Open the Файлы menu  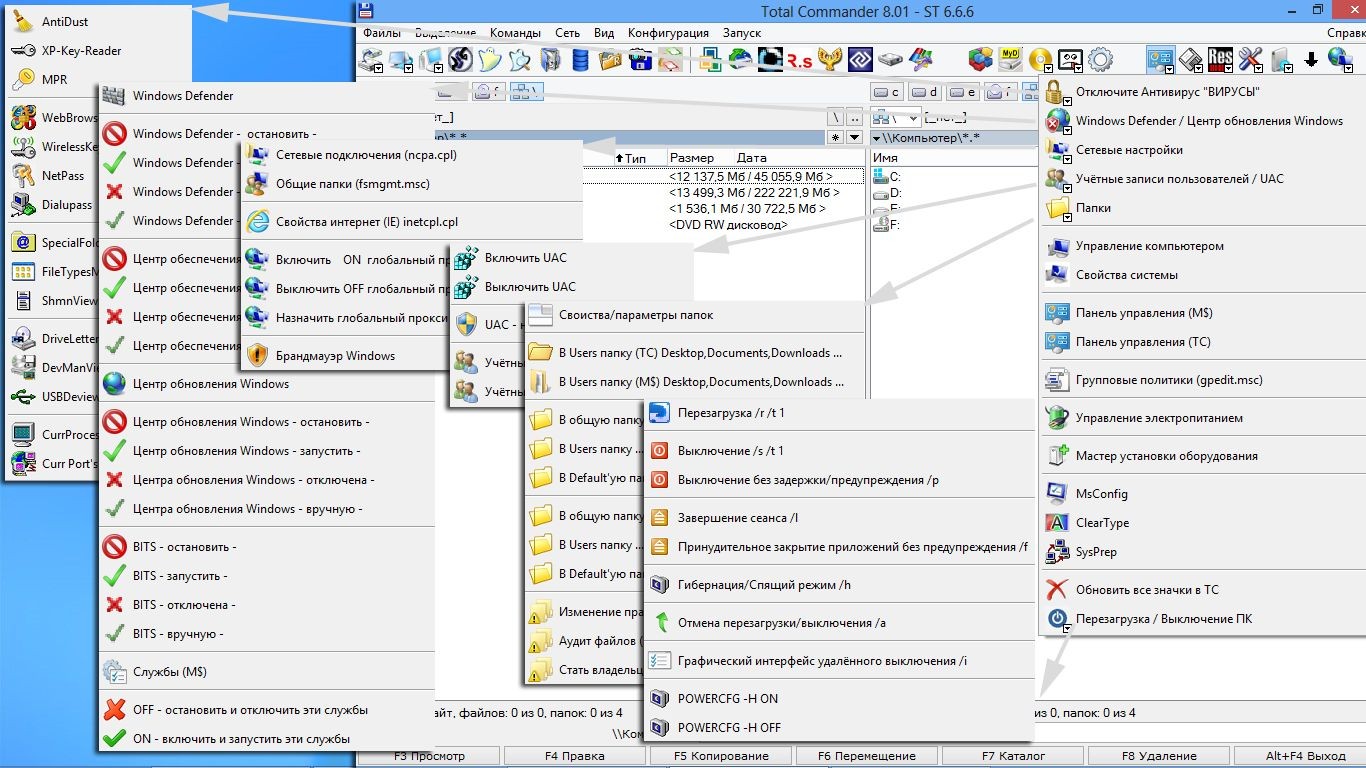[x=382, y=33]
